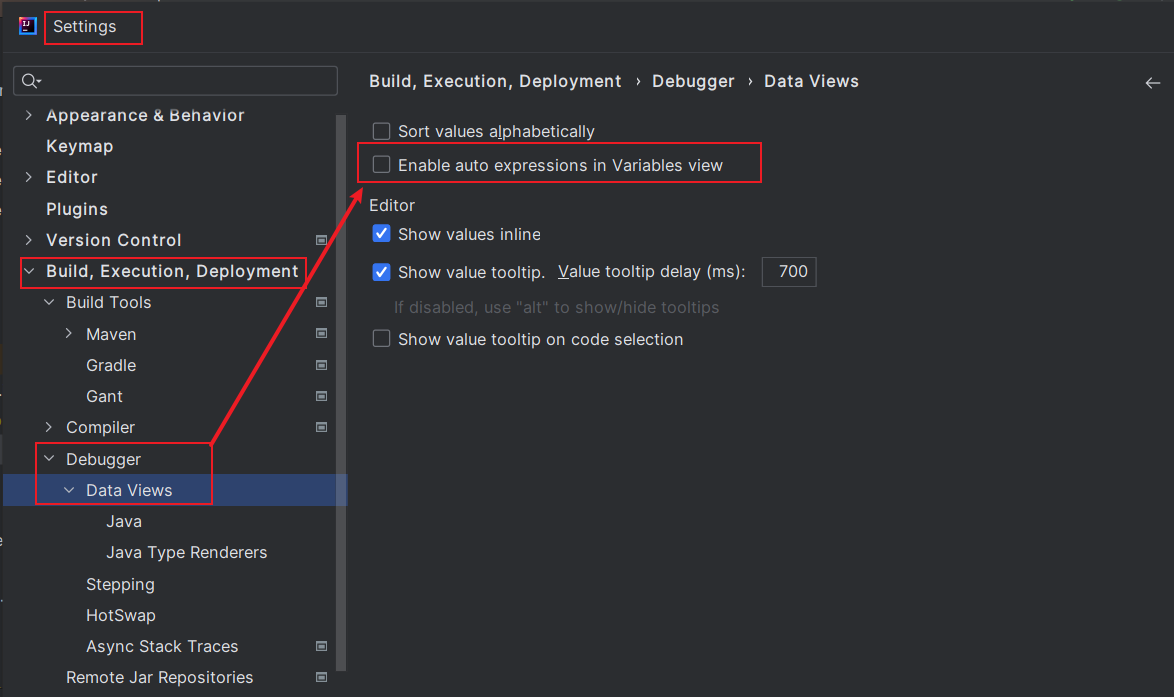Viewport: 1174px width, 697px height.
Task: Click project-level icon beside Build Tools
Action: point(322,302)
